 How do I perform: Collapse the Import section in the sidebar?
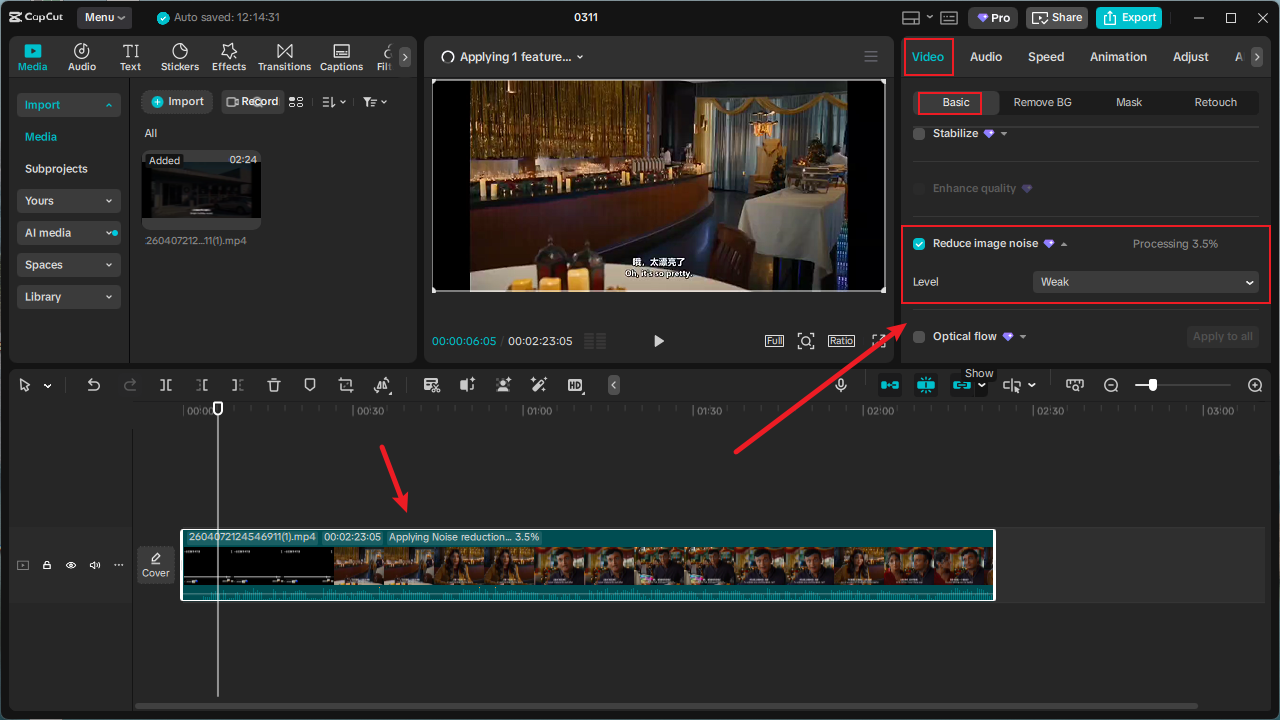click(110, 104)
